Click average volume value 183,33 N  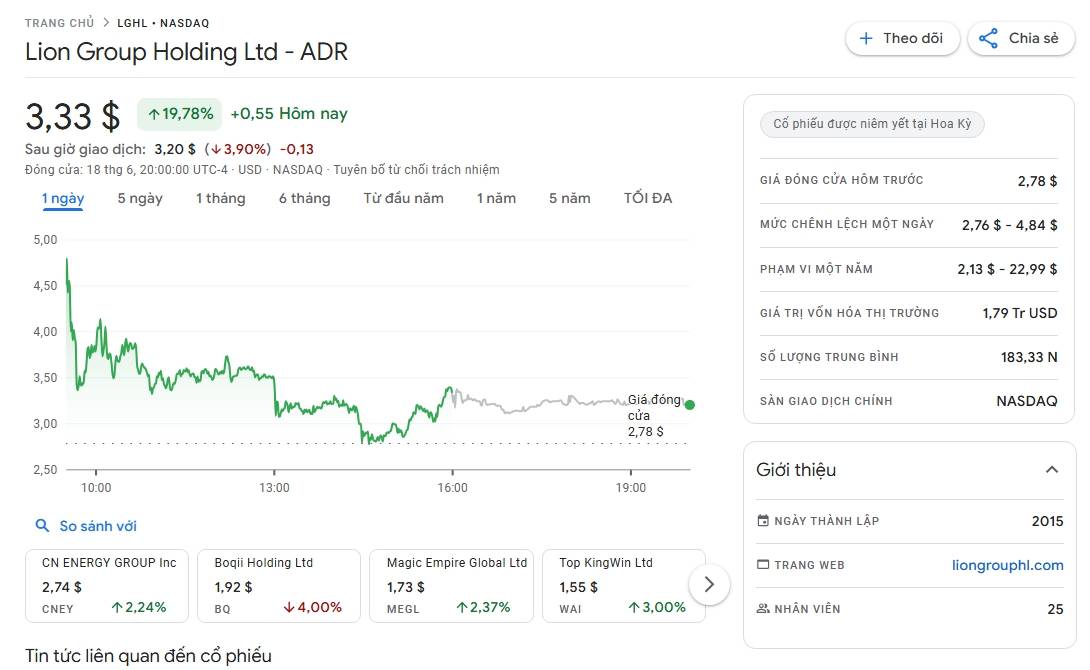click(1029, 357)
